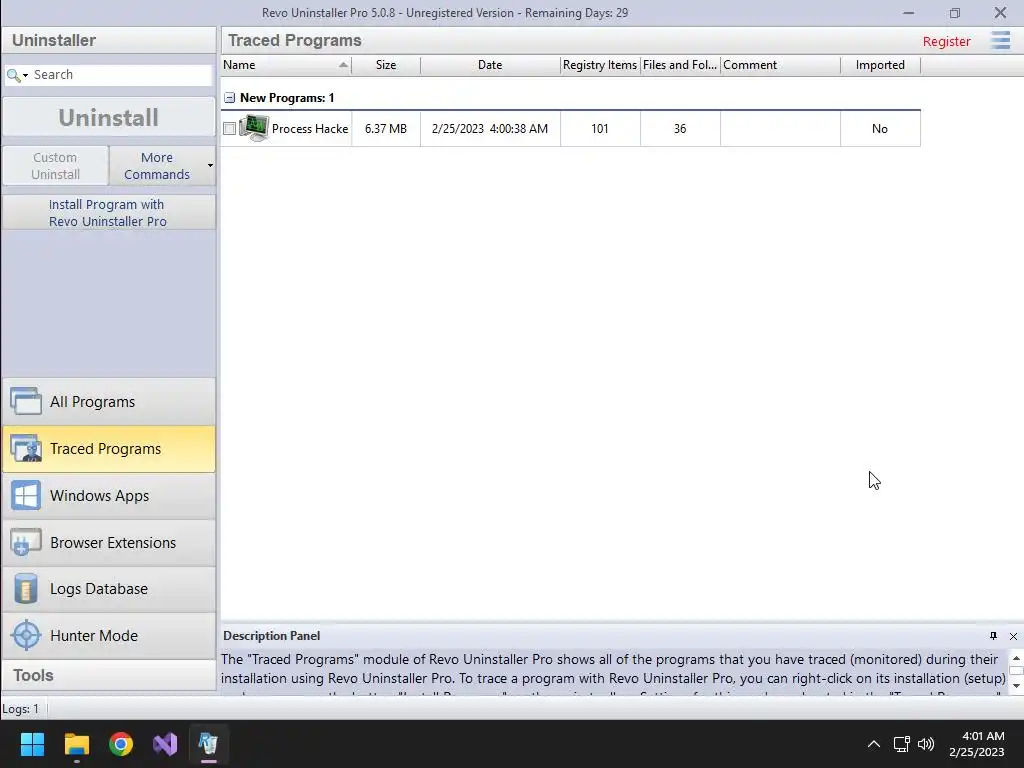Sort by the Imported column
Viewport: 1024px width, 768px height.
click(880, 65)
